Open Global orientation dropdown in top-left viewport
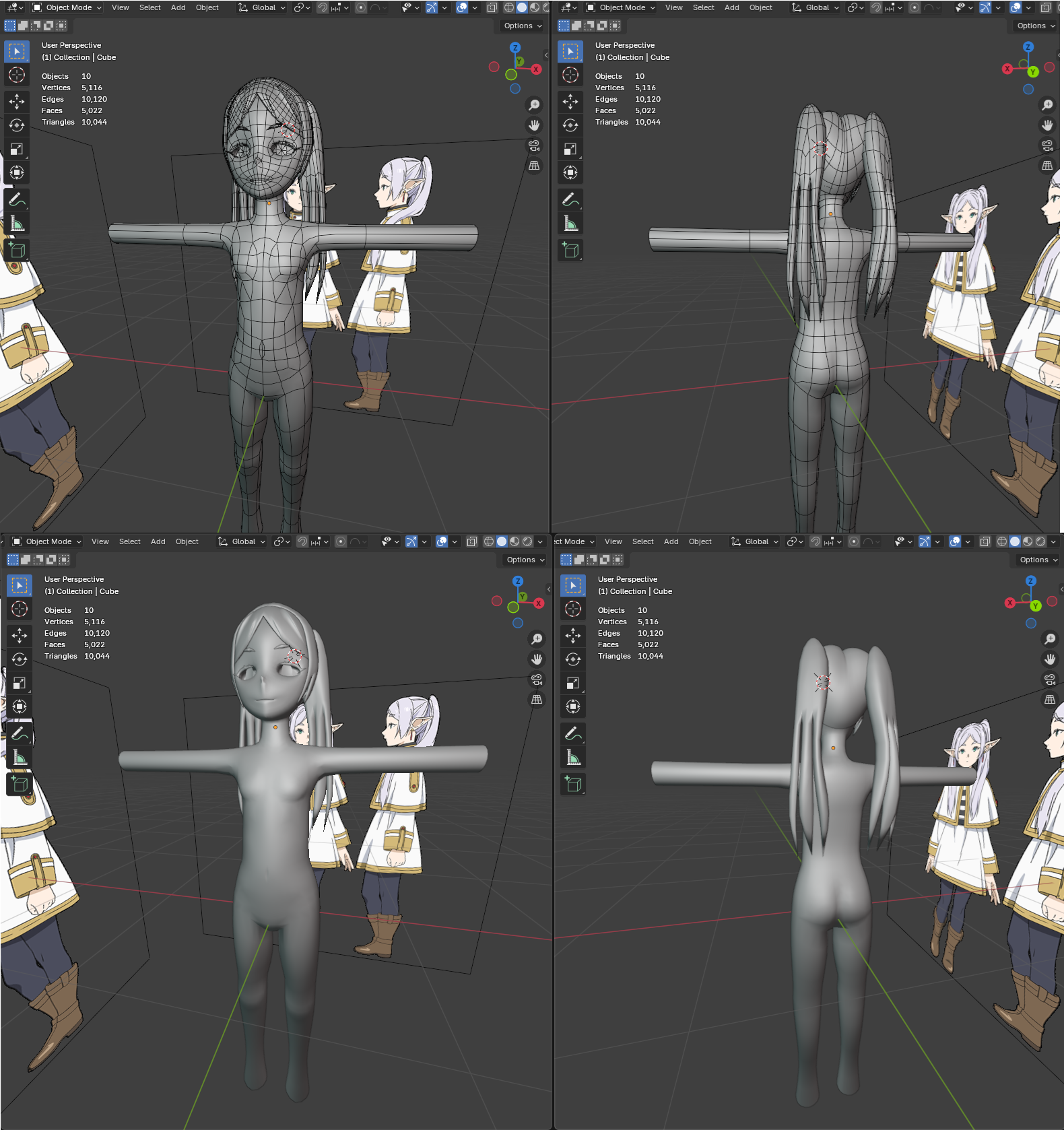 point(262,7)
